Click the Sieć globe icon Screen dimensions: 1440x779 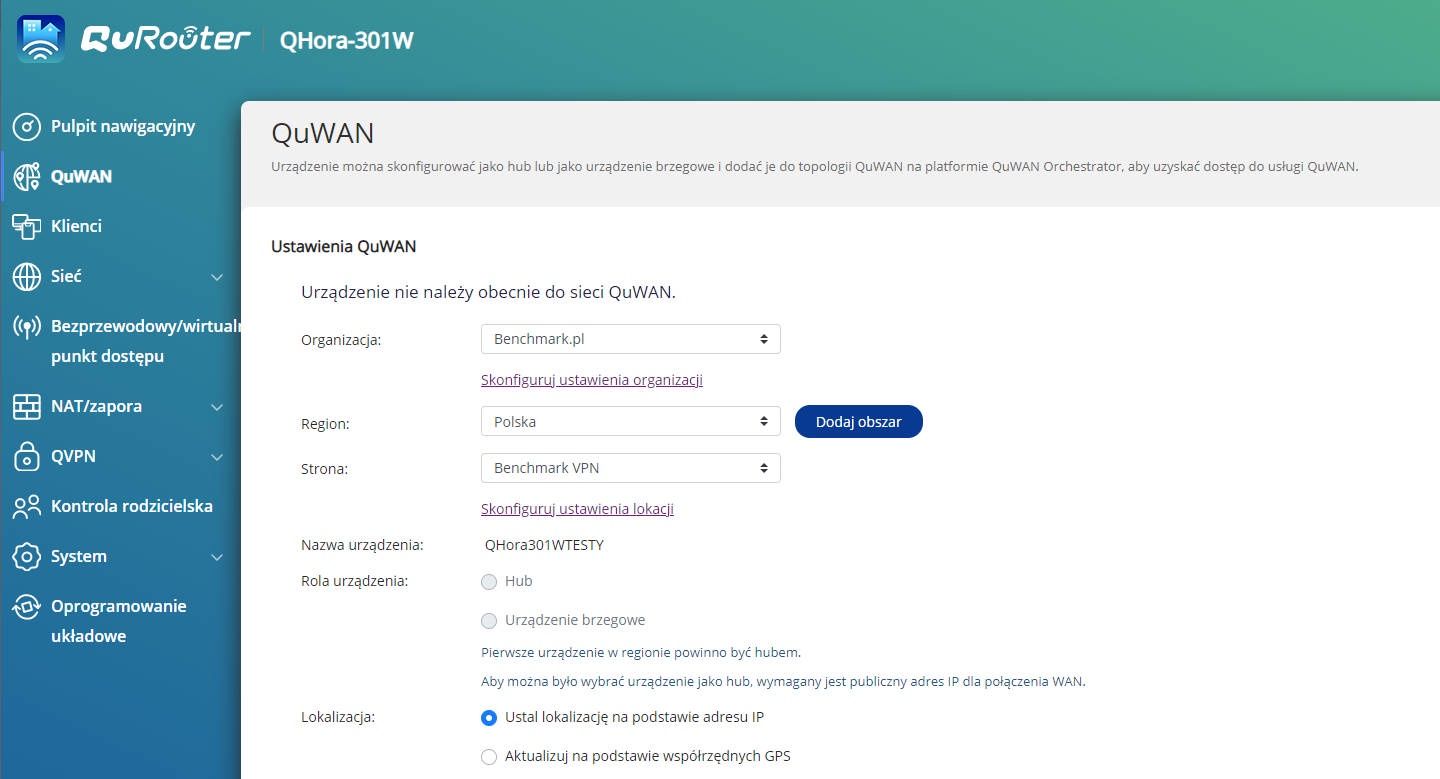coord(26,277)
